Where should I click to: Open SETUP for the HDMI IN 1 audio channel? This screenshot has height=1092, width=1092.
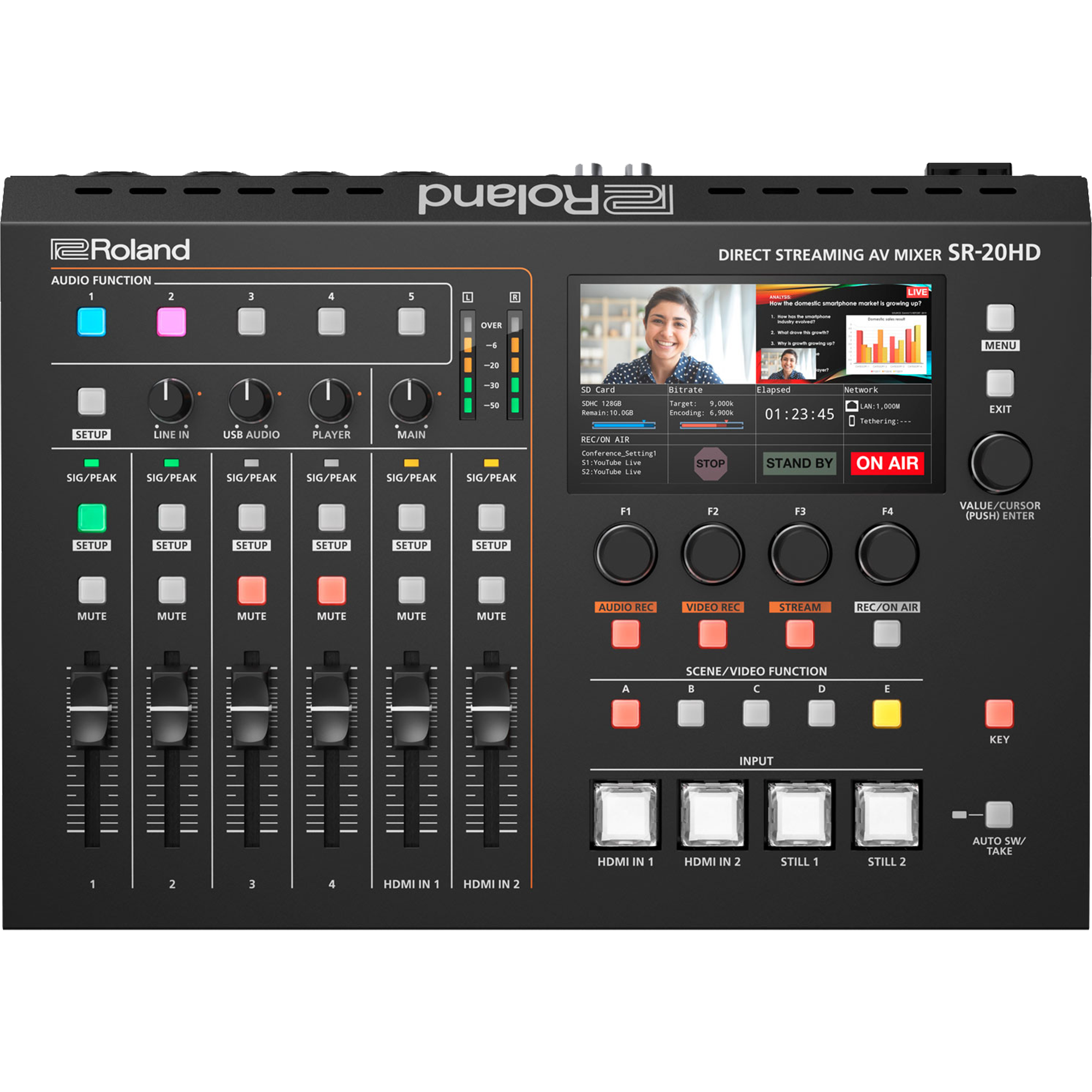[x=412, y=518]
